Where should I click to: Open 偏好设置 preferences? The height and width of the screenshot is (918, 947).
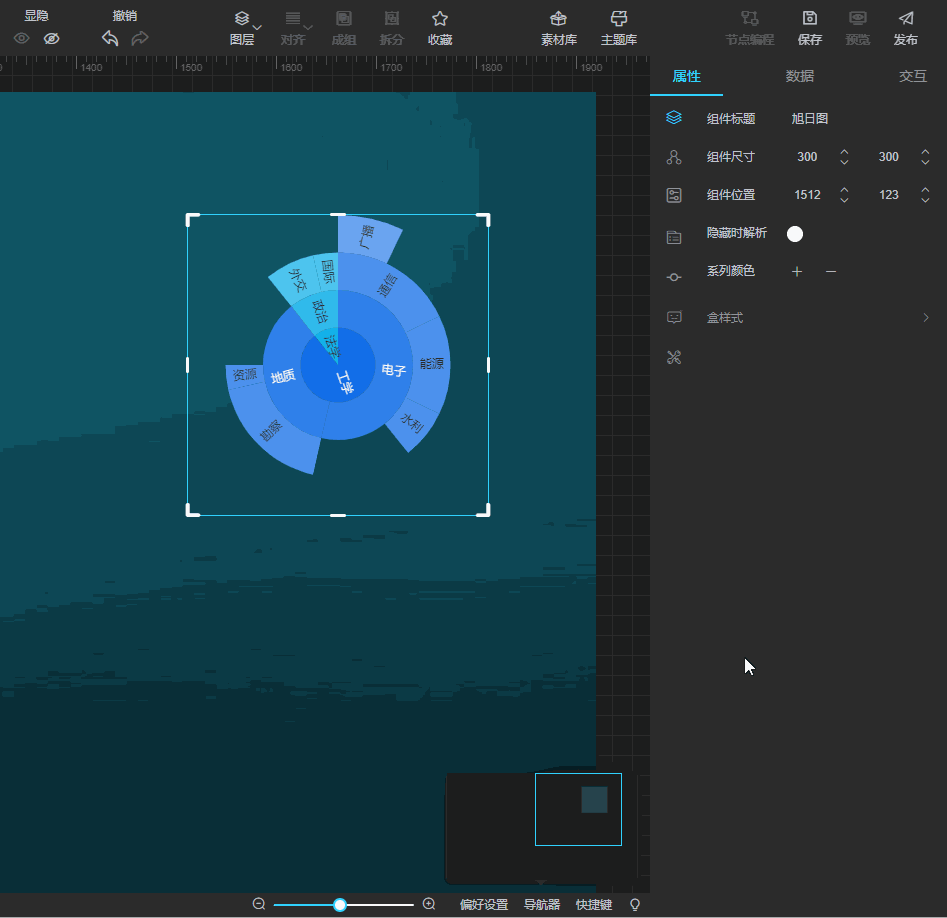click(484, 905)
